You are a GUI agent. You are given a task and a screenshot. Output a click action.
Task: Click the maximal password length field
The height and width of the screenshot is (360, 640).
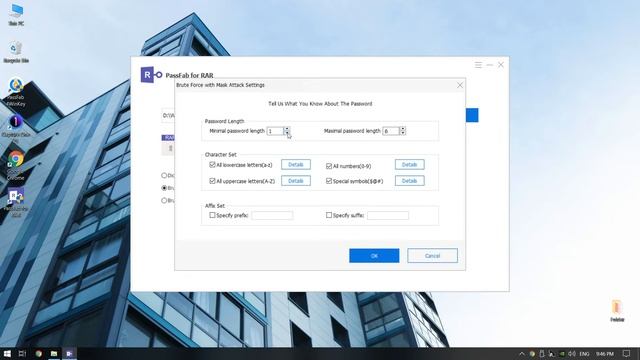(391, 131)
